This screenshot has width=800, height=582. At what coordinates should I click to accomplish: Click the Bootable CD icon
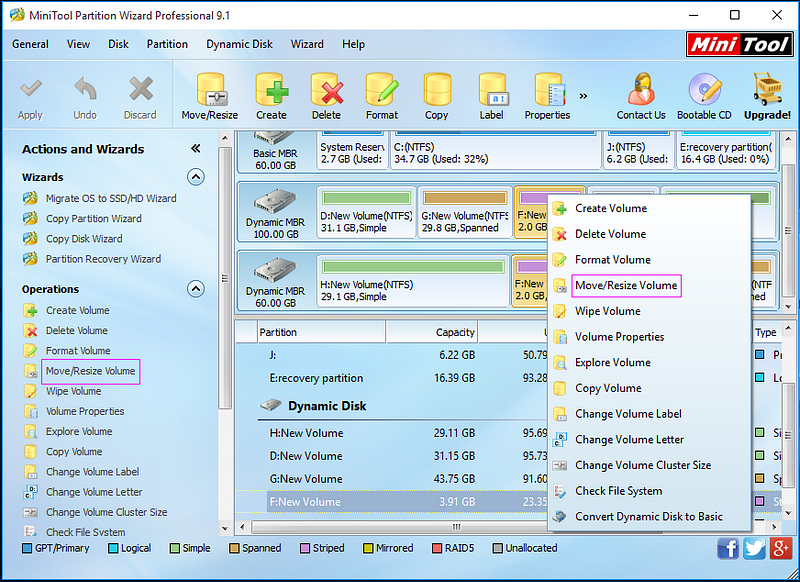coord(705,89)
